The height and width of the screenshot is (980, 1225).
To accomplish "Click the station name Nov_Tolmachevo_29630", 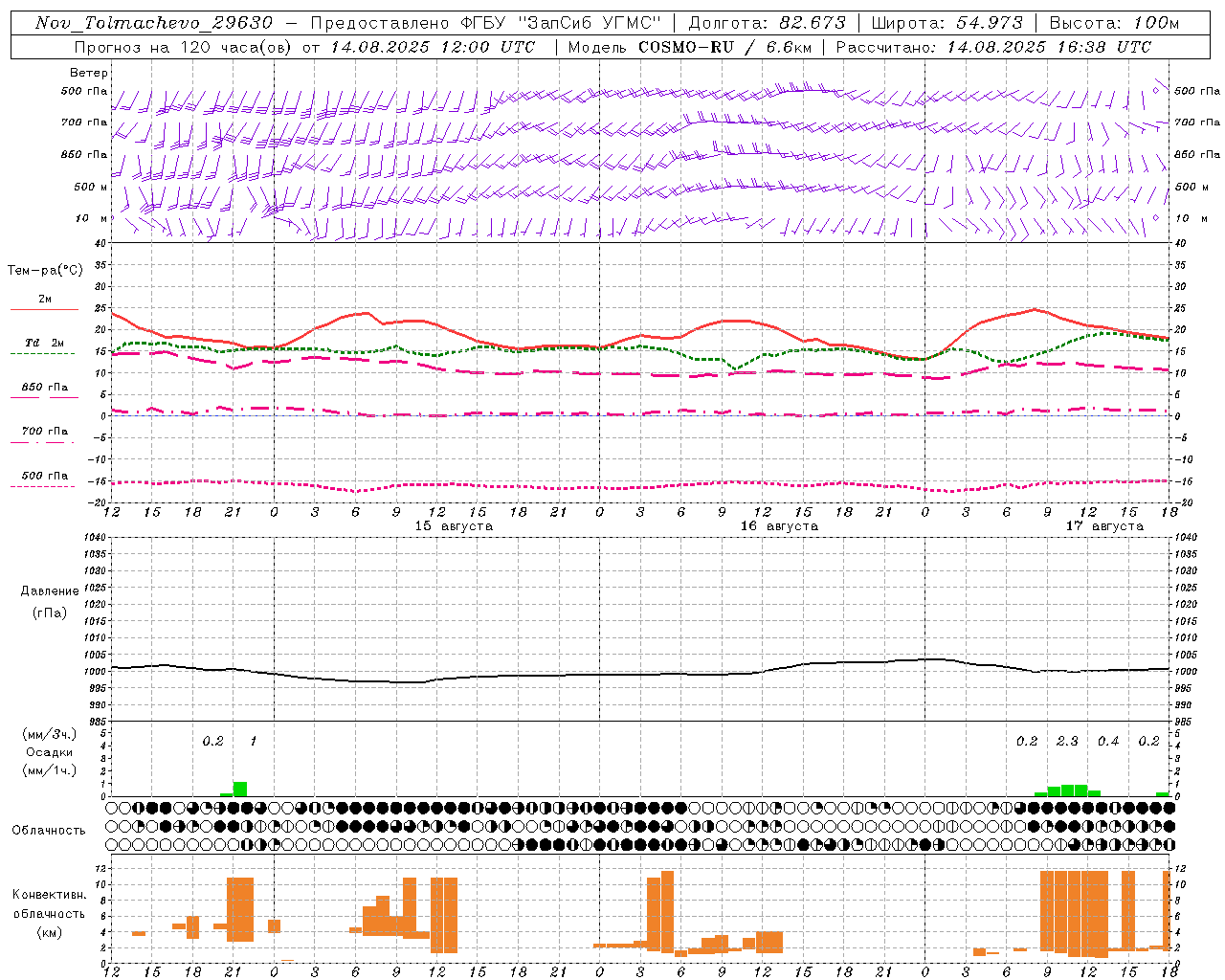I will (153, 23).
